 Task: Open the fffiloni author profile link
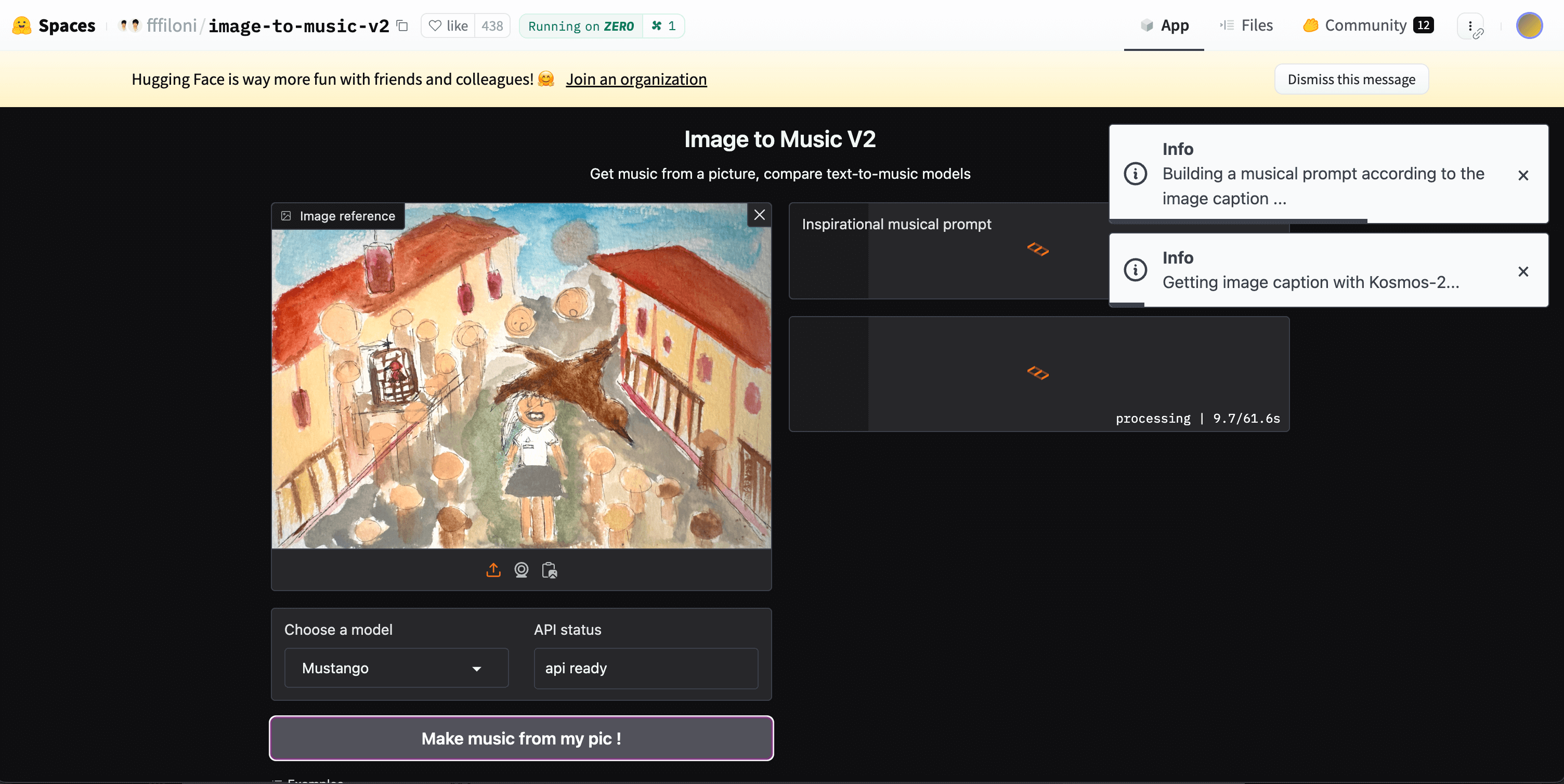click(x=171, y=25)
